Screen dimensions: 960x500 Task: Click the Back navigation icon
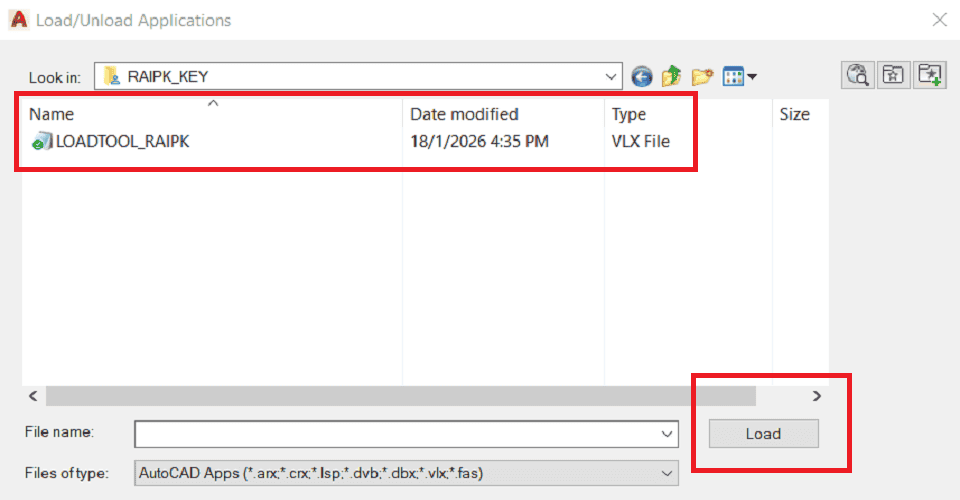(x=642, y=76)
